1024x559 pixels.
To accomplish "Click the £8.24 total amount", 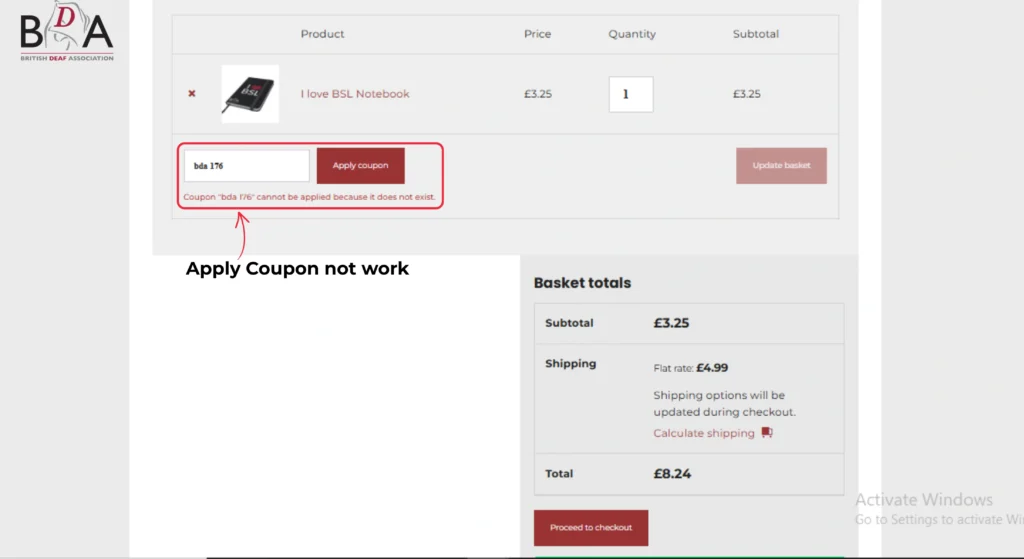I will click(671, 474).
